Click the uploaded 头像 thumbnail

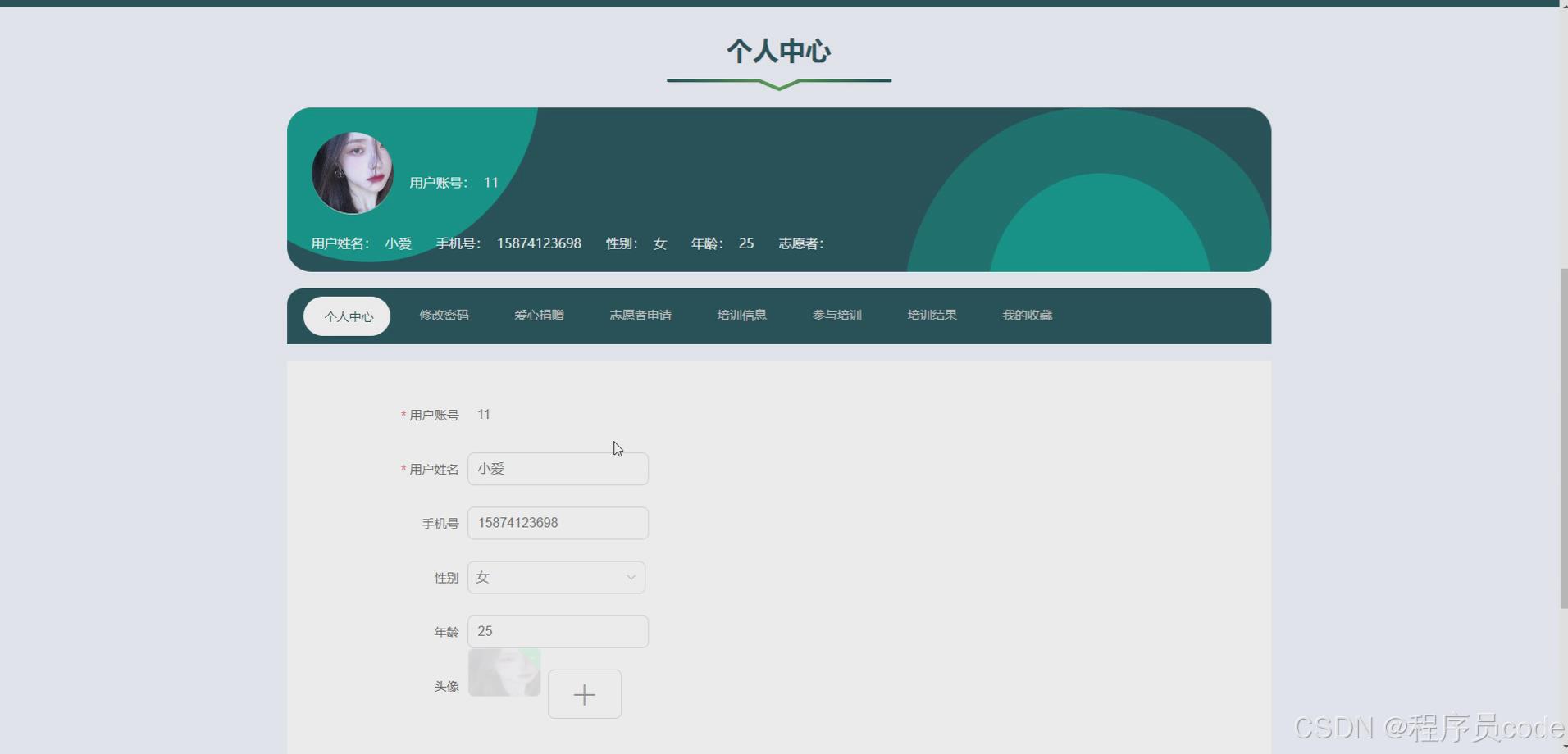pos(504,672)
